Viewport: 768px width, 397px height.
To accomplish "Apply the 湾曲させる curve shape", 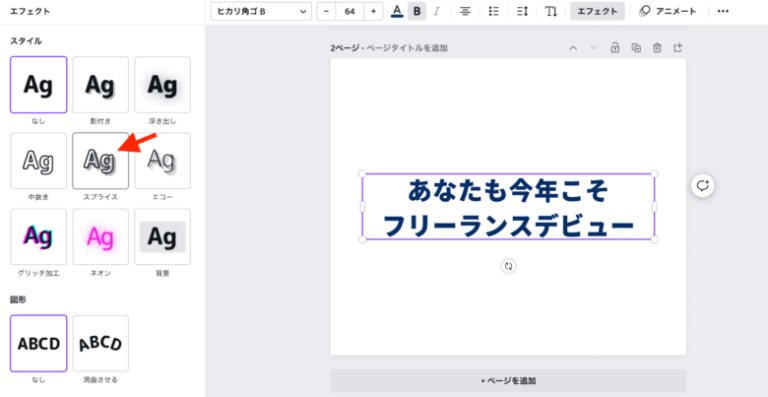I will click(x=100, y=343).
